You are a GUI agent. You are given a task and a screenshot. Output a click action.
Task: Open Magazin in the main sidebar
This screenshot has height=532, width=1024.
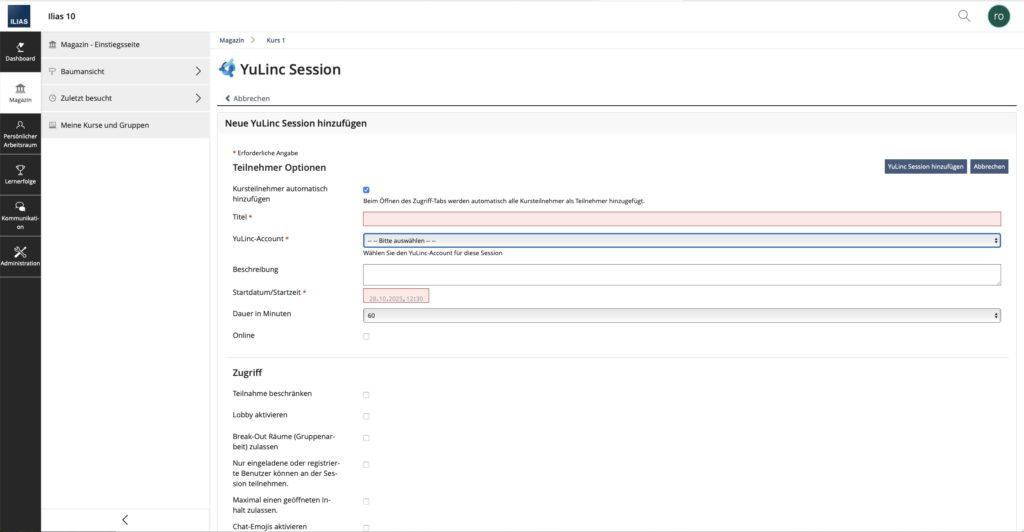[20, 93]
